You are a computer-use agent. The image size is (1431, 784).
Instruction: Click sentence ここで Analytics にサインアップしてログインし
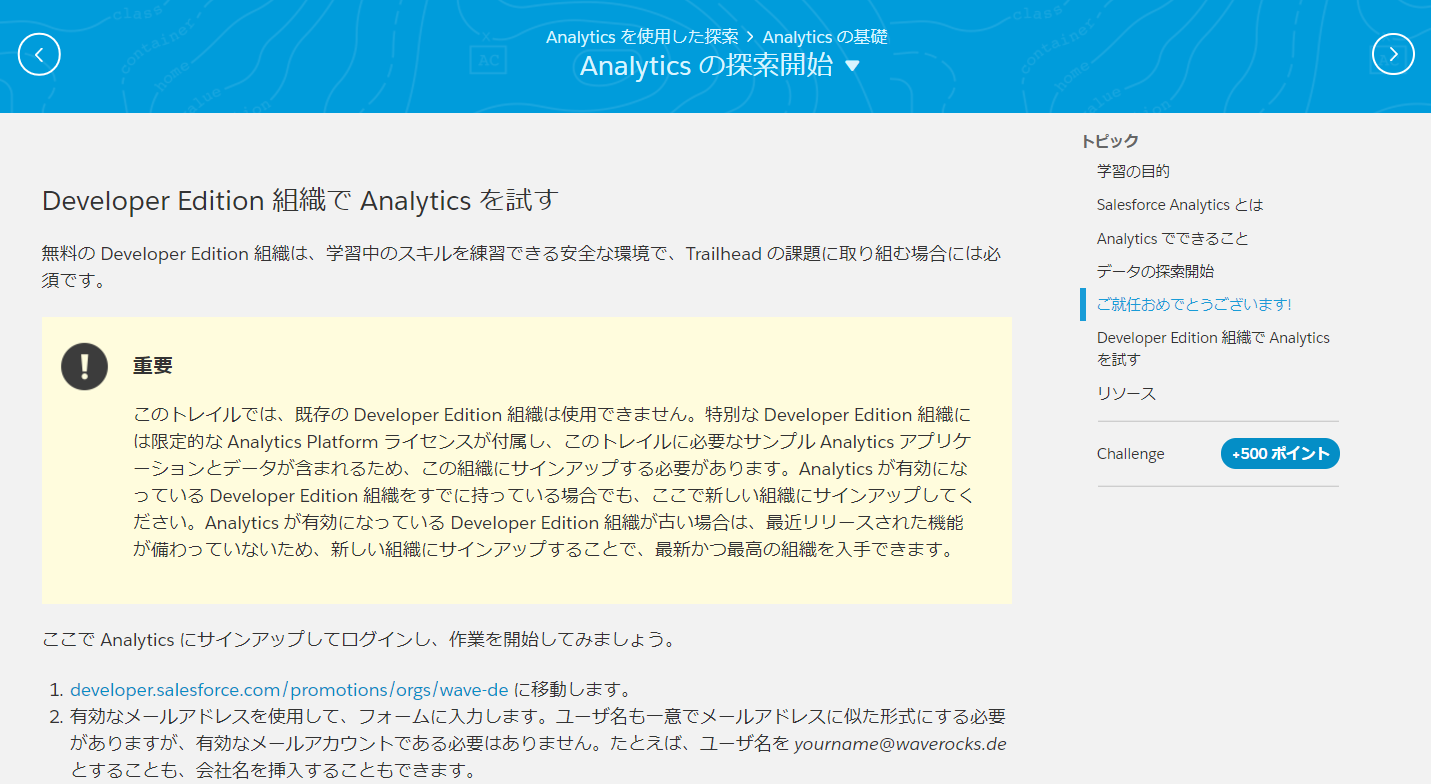tap(357, 640)
